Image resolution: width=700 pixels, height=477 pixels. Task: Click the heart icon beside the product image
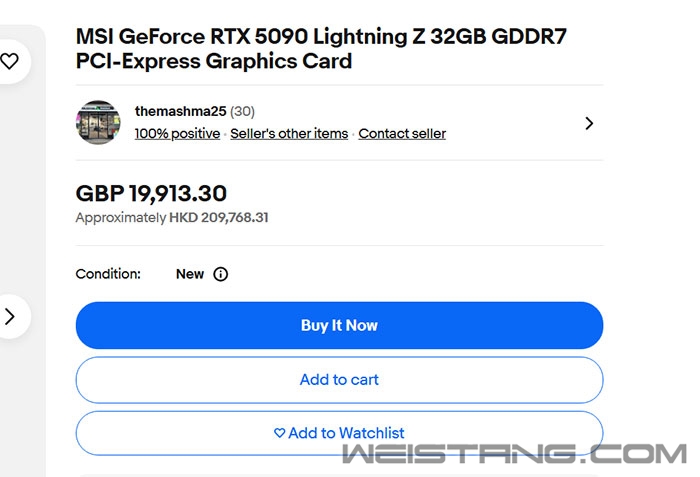[x=9, y=61]
